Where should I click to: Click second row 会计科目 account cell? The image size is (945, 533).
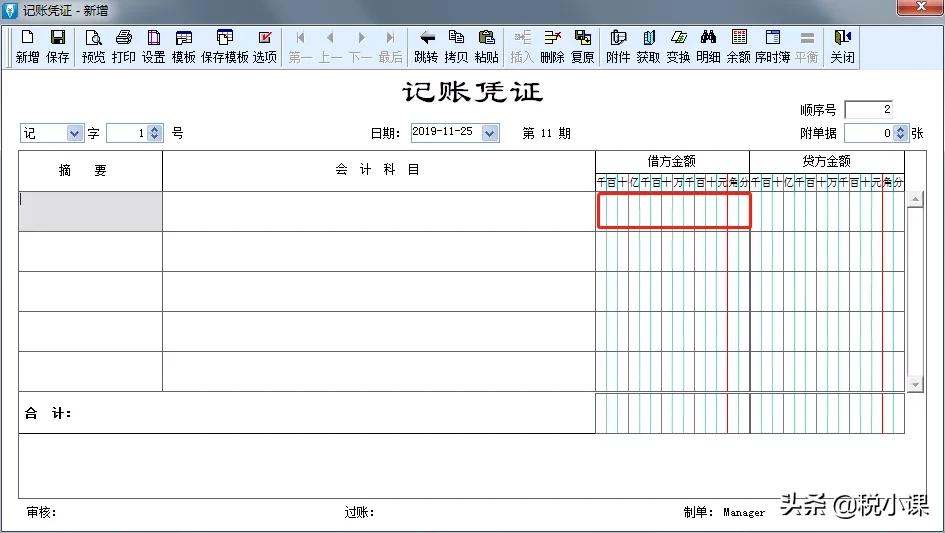379,251
